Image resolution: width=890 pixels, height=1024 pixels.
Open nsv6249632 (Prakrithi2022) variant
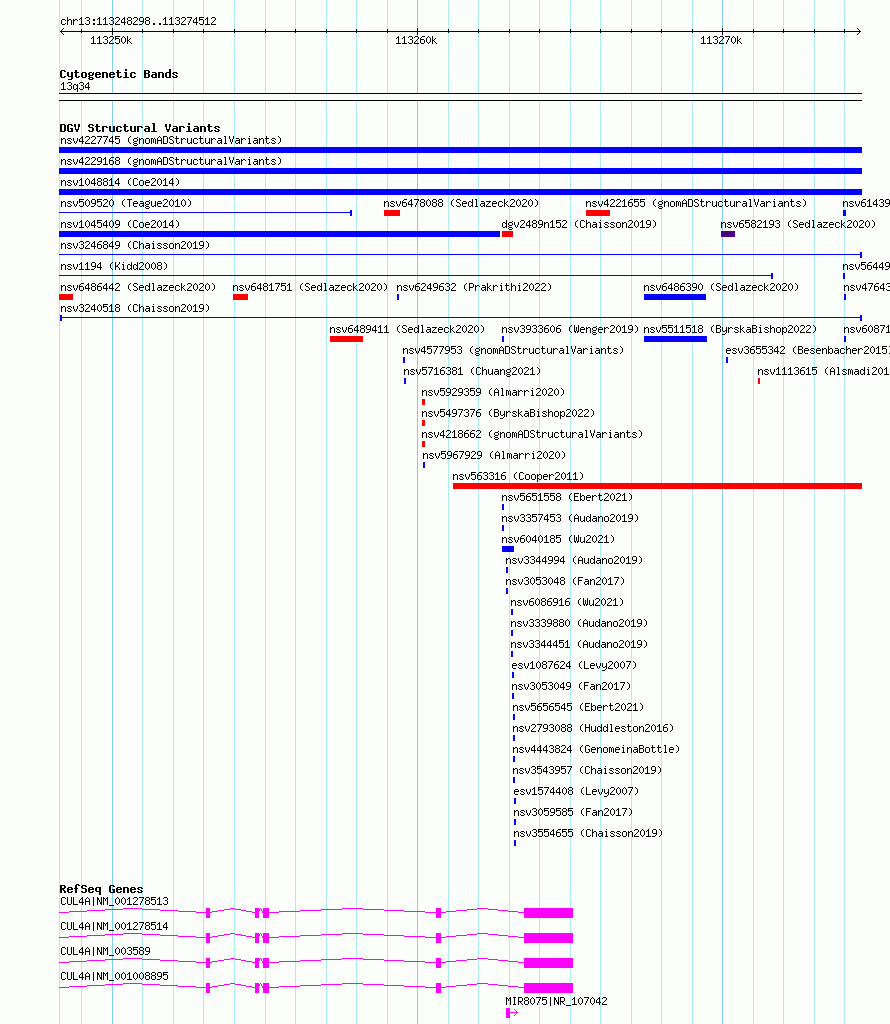pos(474,287)
